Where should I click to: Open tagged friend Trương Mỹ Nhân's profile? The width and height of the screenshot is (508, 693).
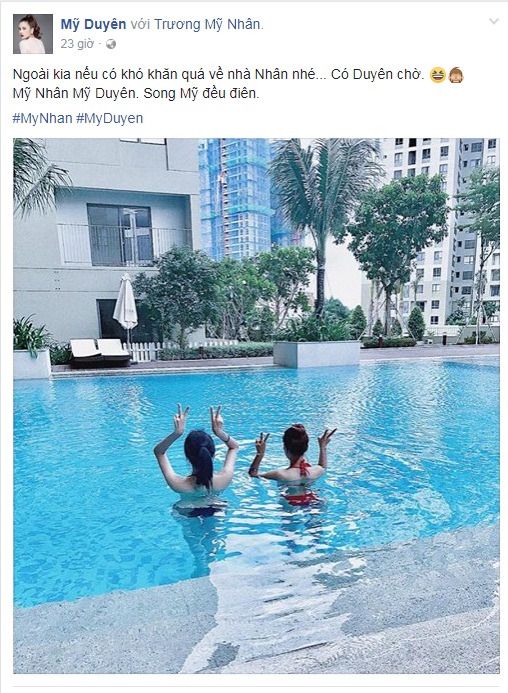pyautogui.click(x=207, y=24)
